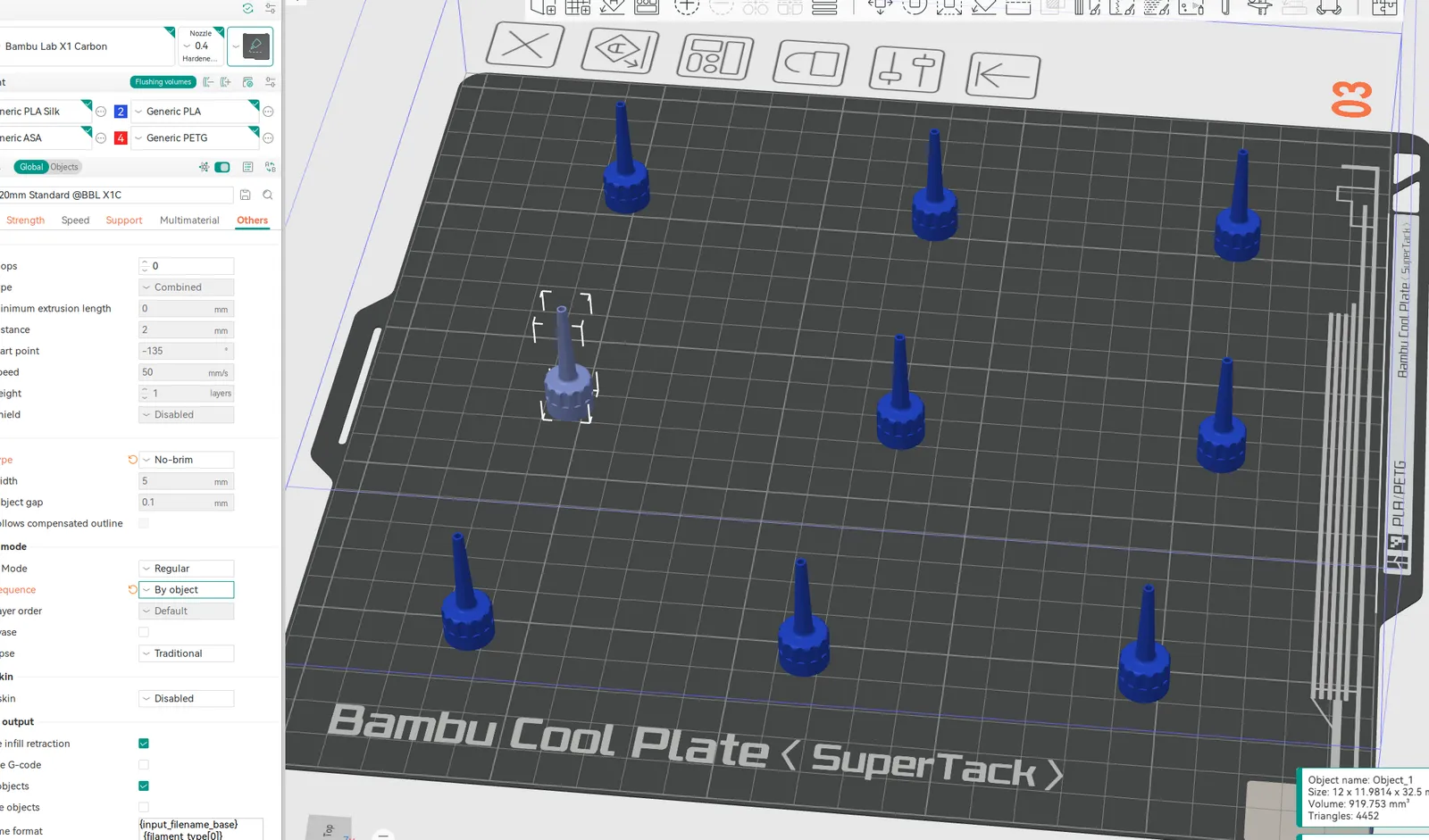Open the Bambu Lab X1 Carbon printer dropdown
1429x840 pixels.
click(x=87, y=46)
